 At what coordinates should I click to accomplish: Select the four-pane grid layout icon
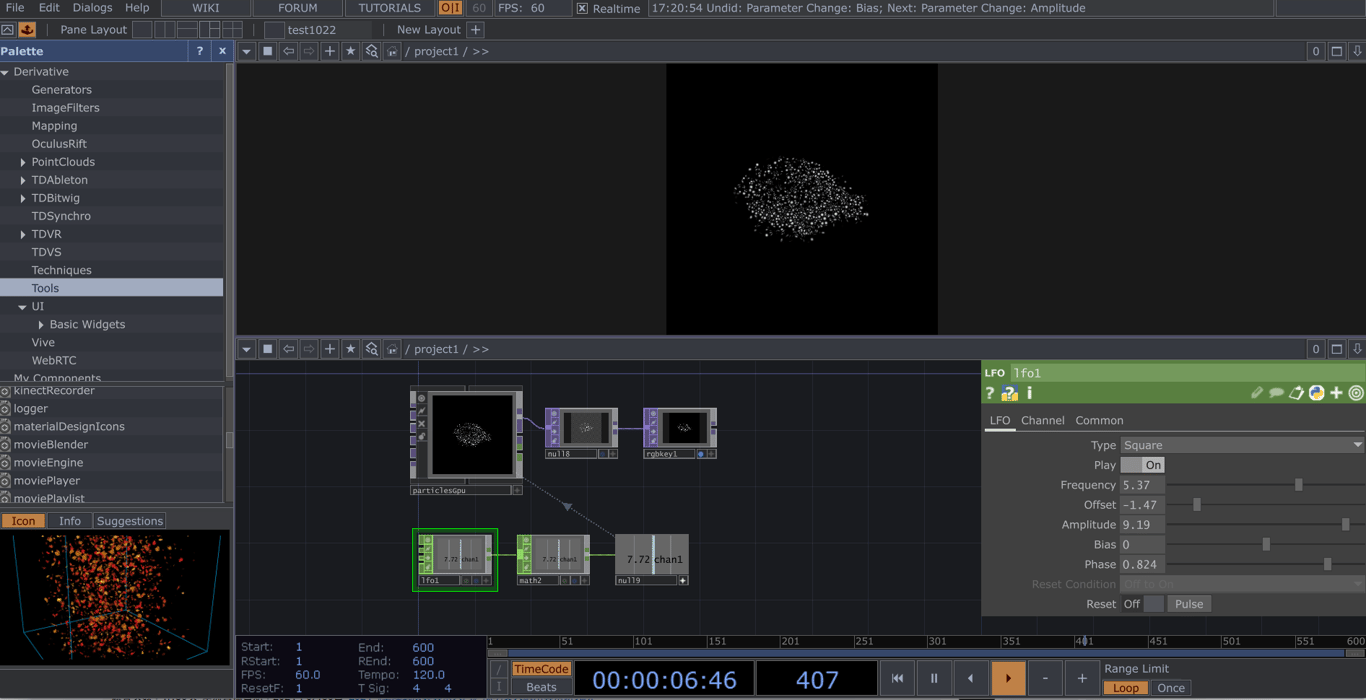tap(232, 30)
